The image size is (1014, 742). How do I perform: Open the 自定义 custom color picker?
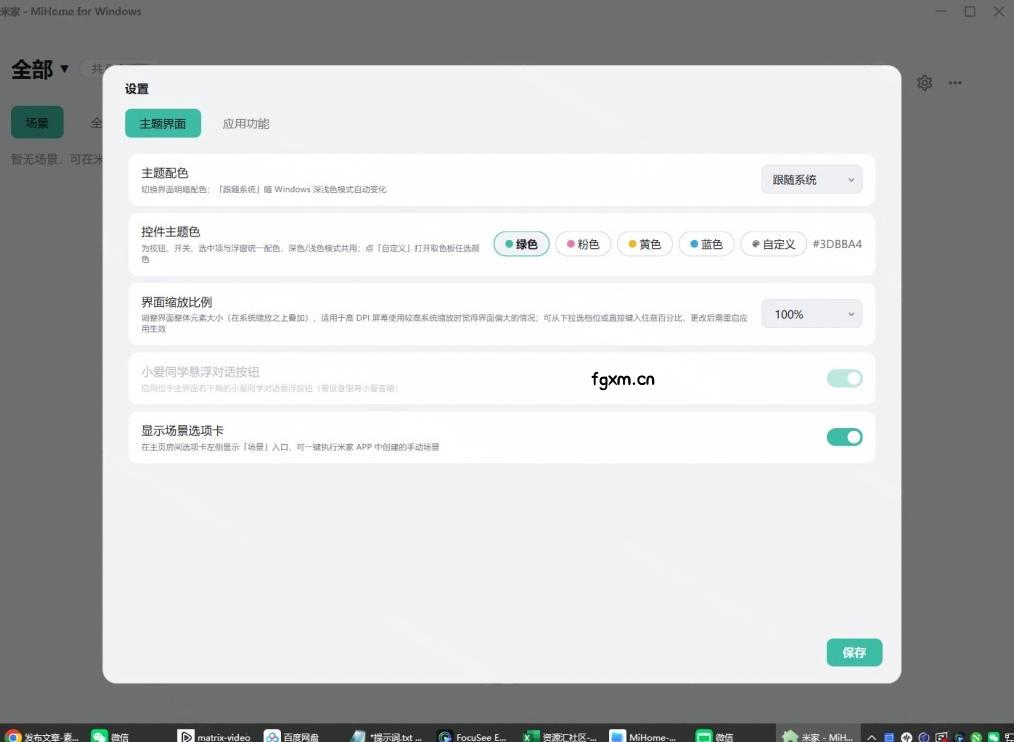click(x=773, y=244)
